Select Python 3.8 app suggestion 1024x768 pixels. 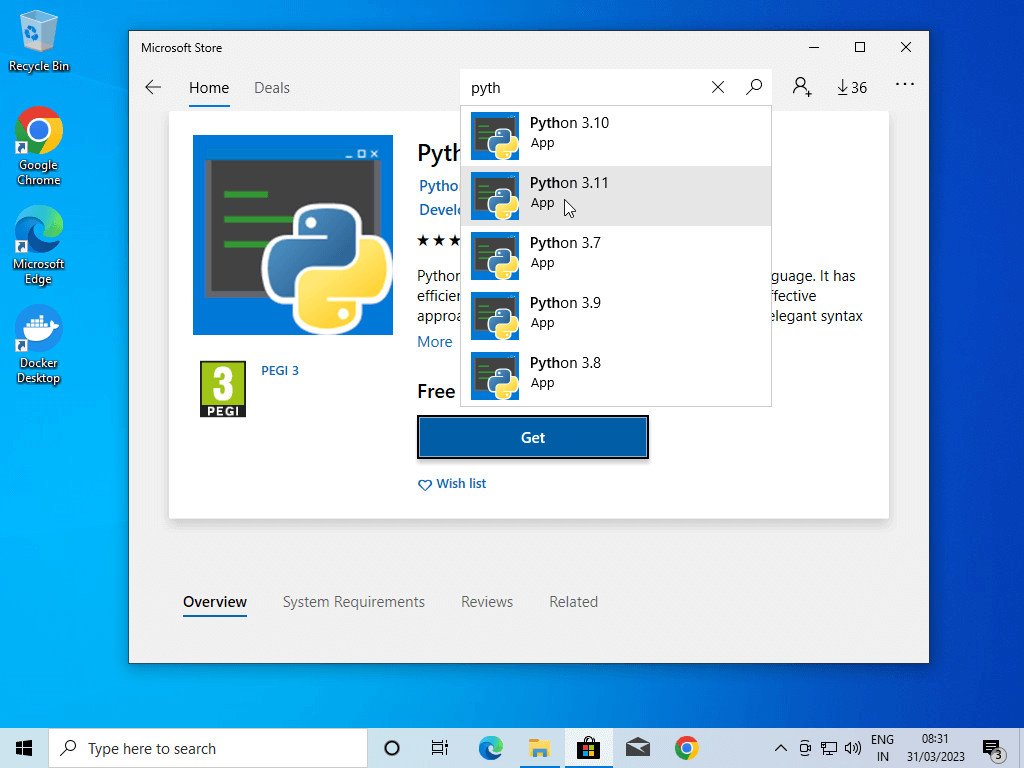(616, 376)
